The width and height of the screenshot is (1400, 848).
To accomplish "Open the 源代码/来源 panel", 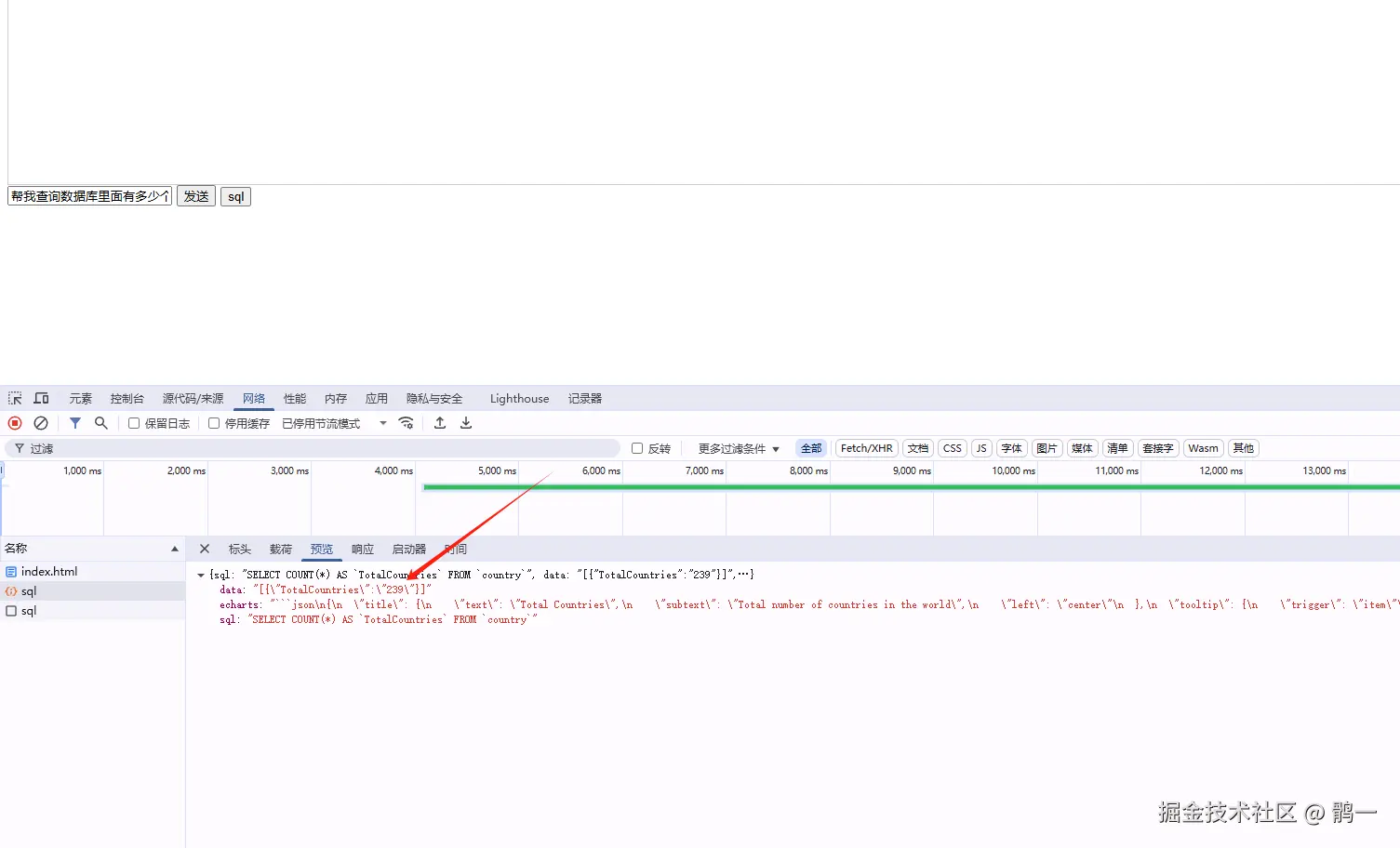I will (x=193, y=398).
